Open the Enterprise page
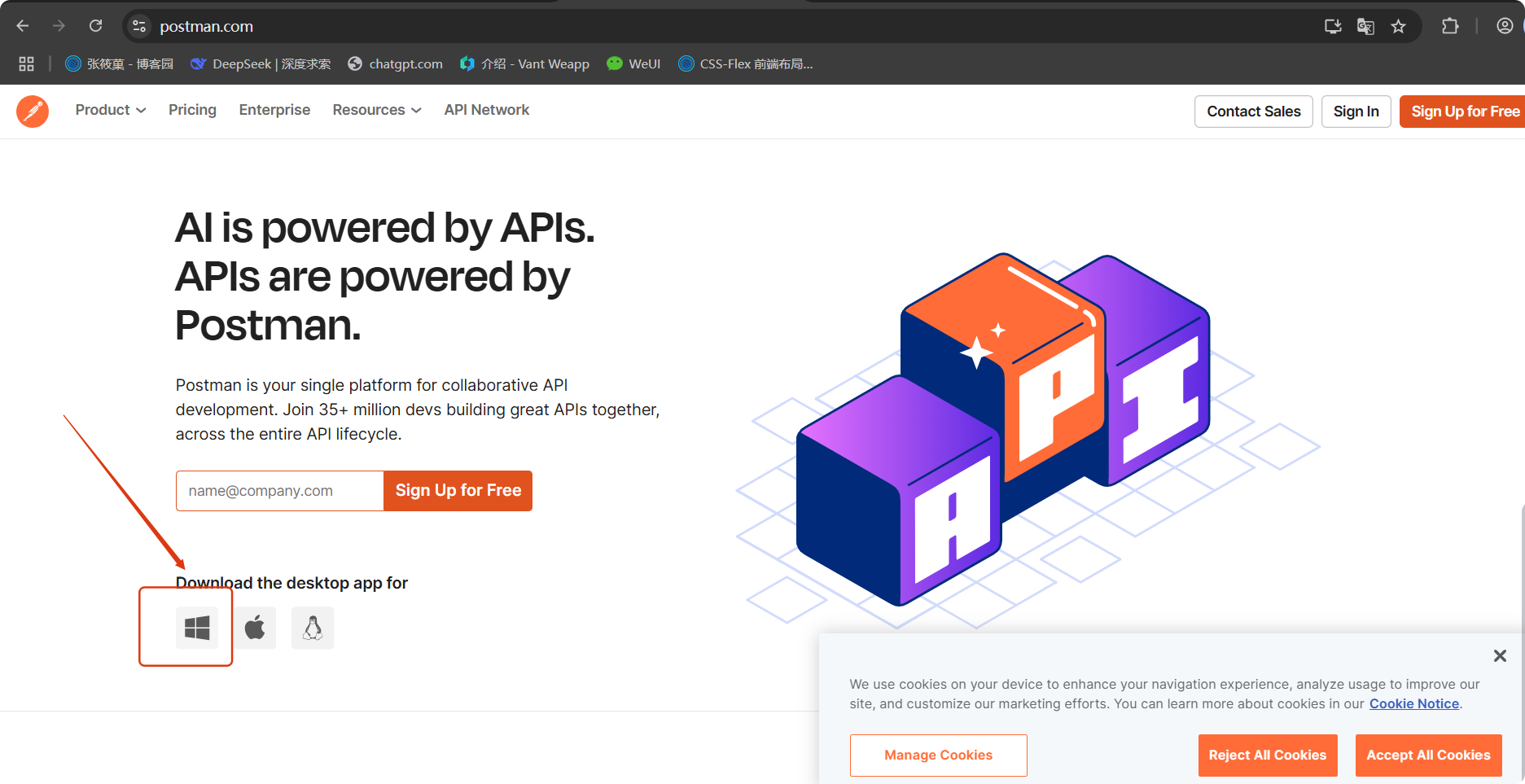The image size is (1525, 784). (x=274, y=110)
